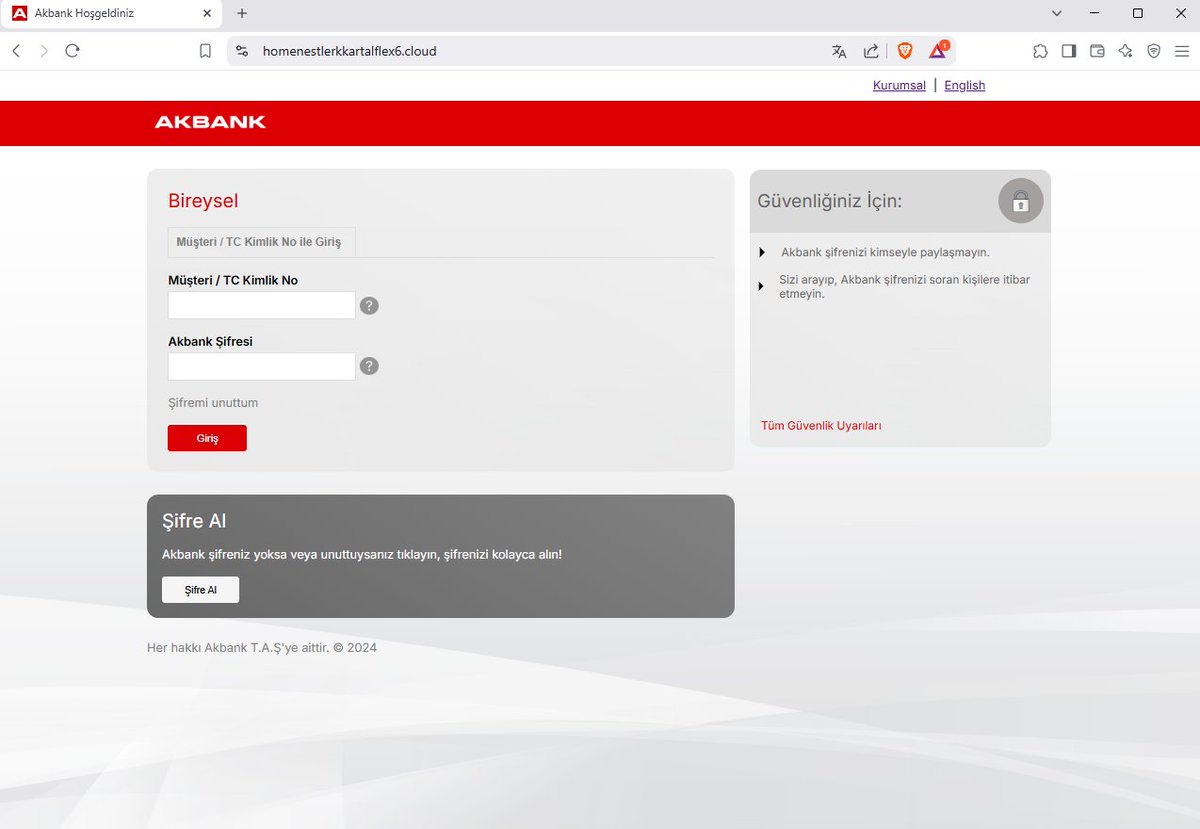The height and width of the screenshot is (829, 1200).
Task: Open the tab search chevron dropdown
Action: 1057,14
